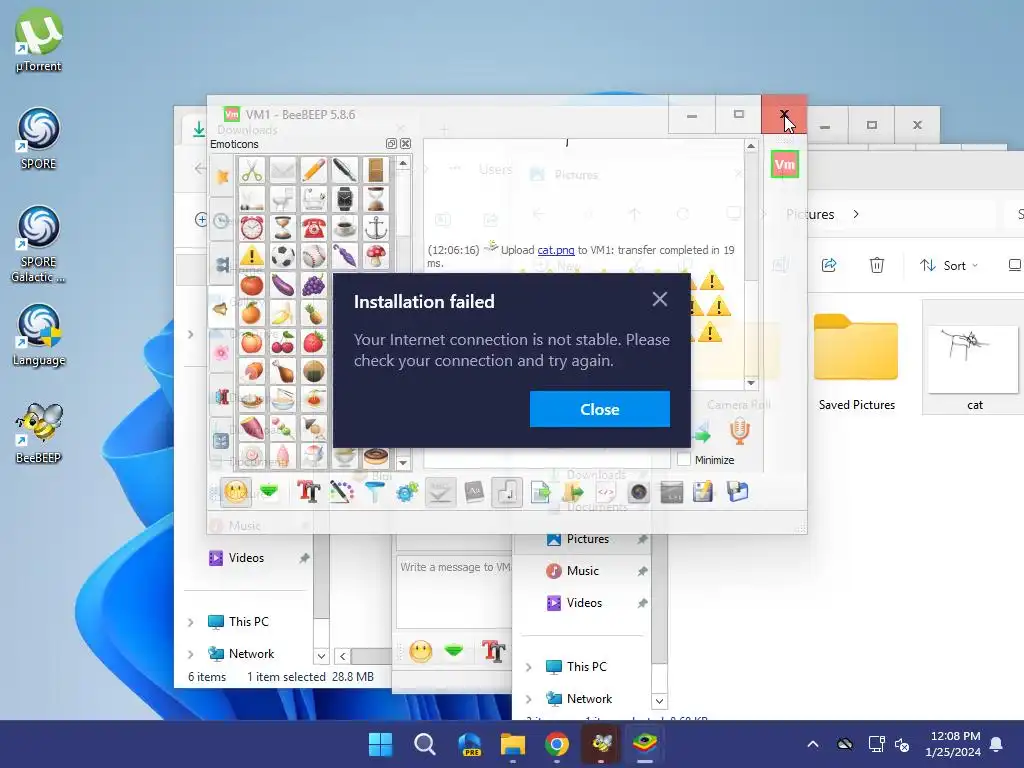The width and height of the screenshot is (1024, 768).
Task: Expand This PC in Downloads window tree
Action: pyautogui.click(x=191, y=622)
